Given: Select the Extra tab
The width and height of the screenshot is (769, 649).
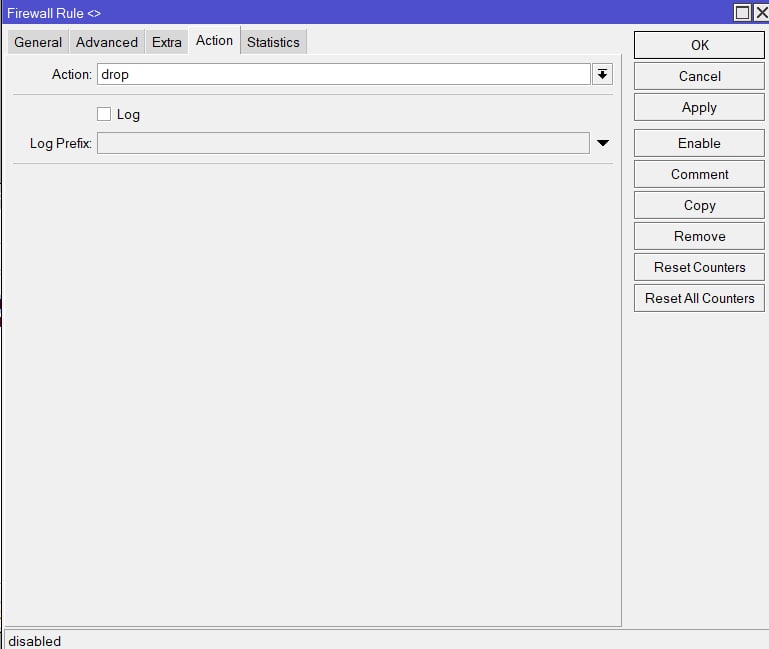Looking at the screenshot, I should (167, 42).
